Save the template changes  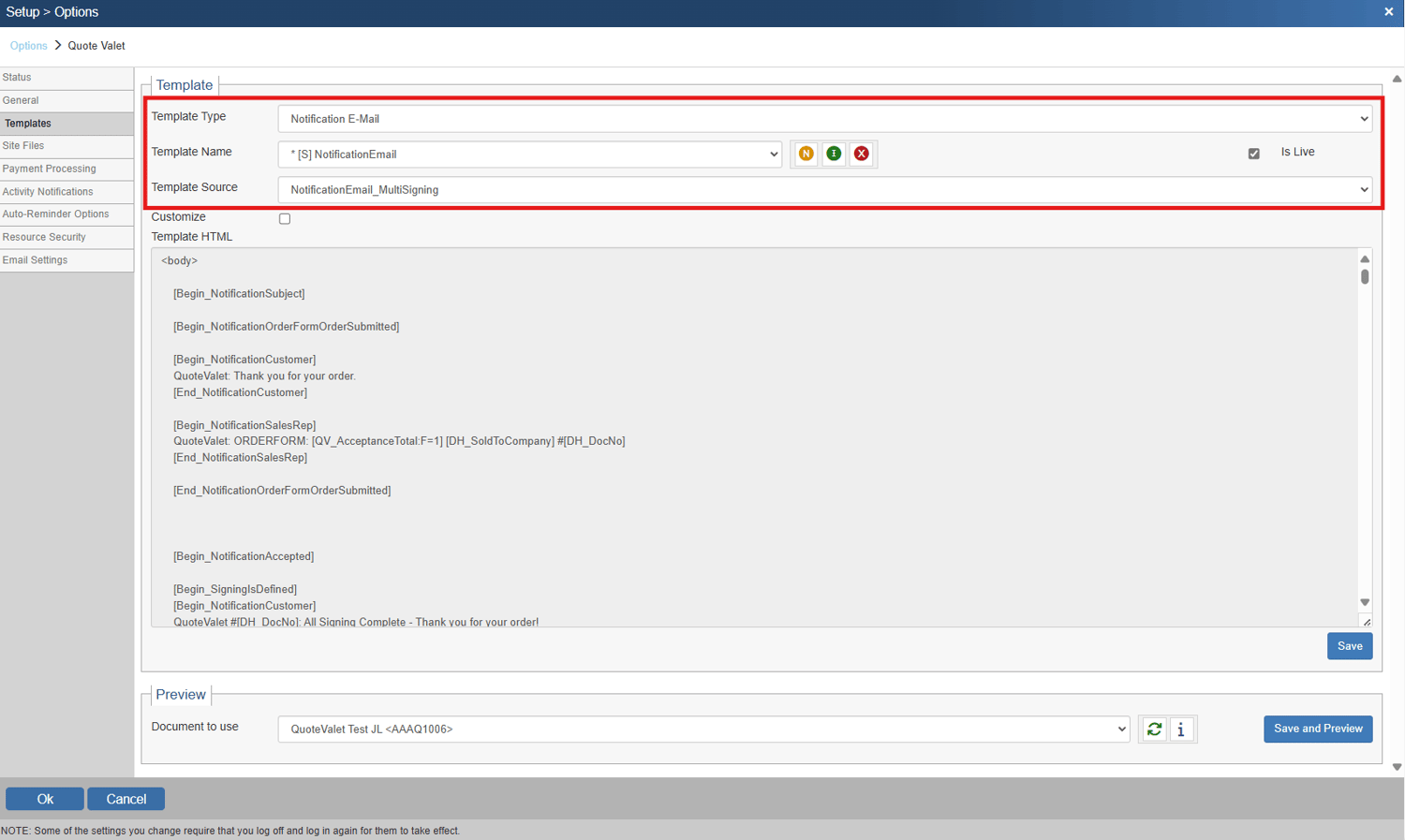click(1349, 645)
